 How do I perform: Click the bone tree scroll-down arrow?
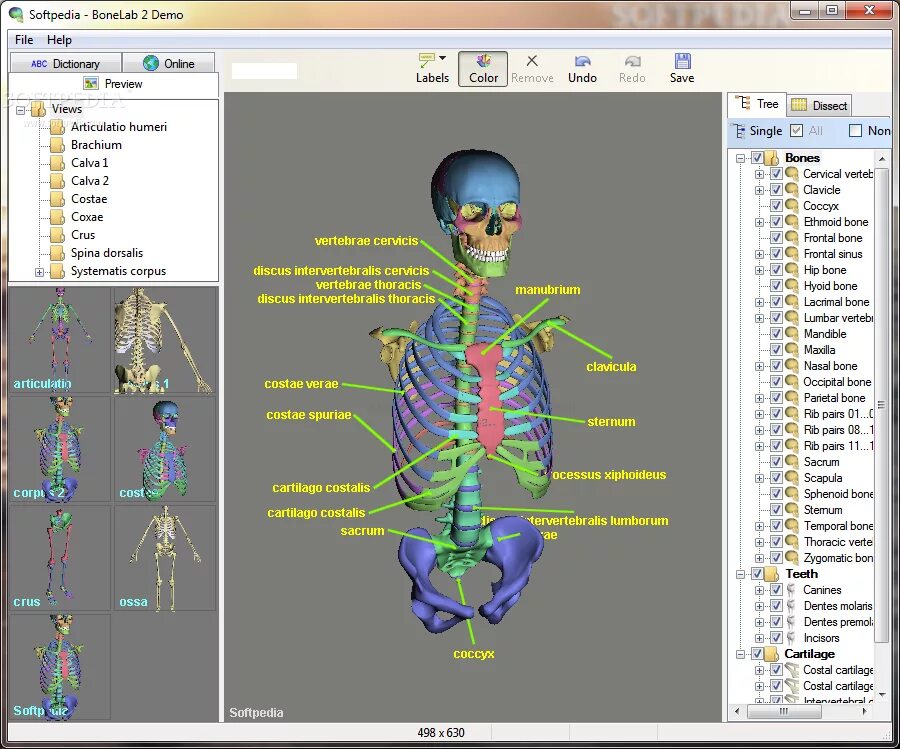(x=882, y=694)
